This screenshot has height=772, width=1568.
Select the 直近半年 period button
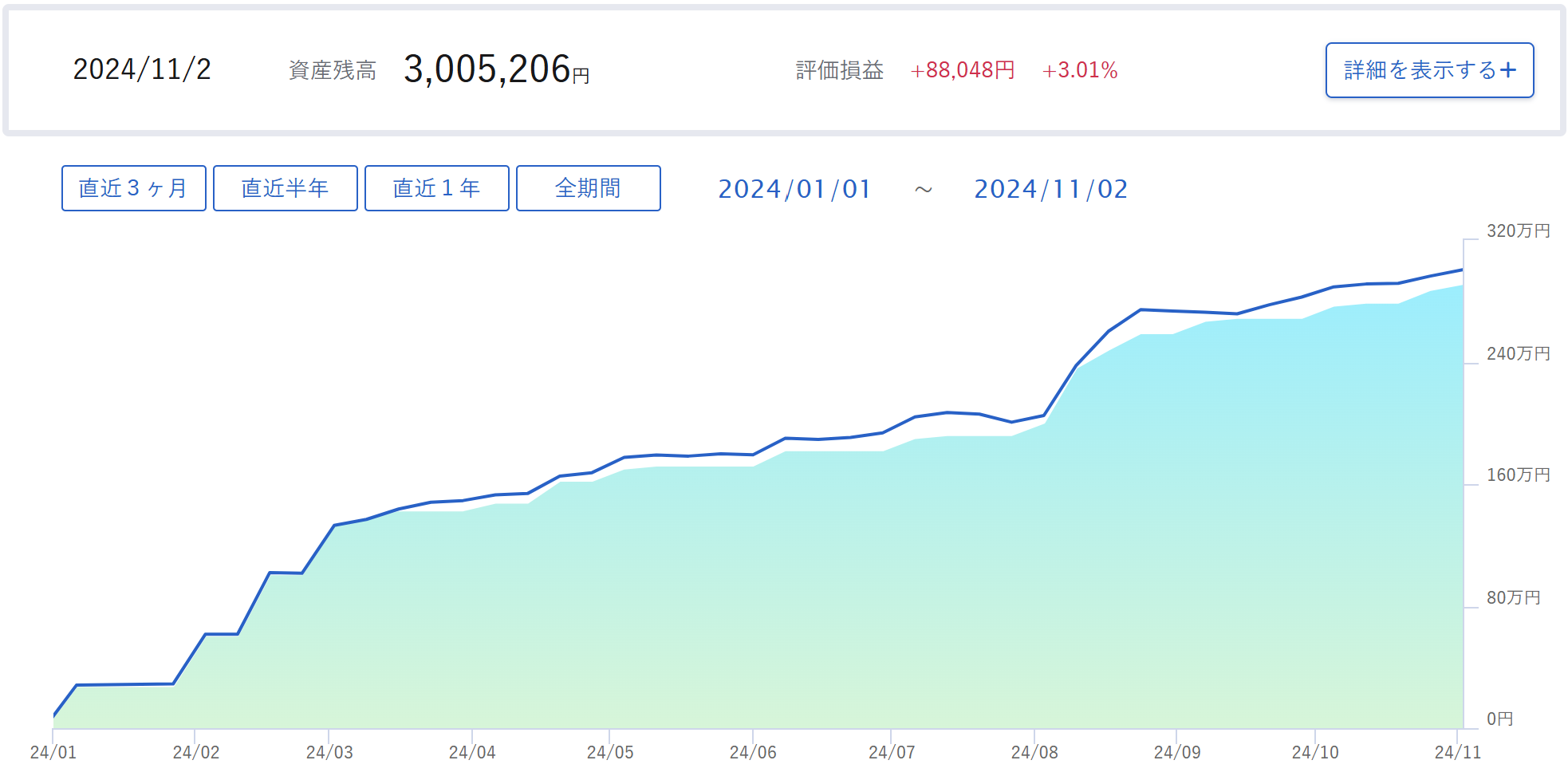tap(286, 188)
